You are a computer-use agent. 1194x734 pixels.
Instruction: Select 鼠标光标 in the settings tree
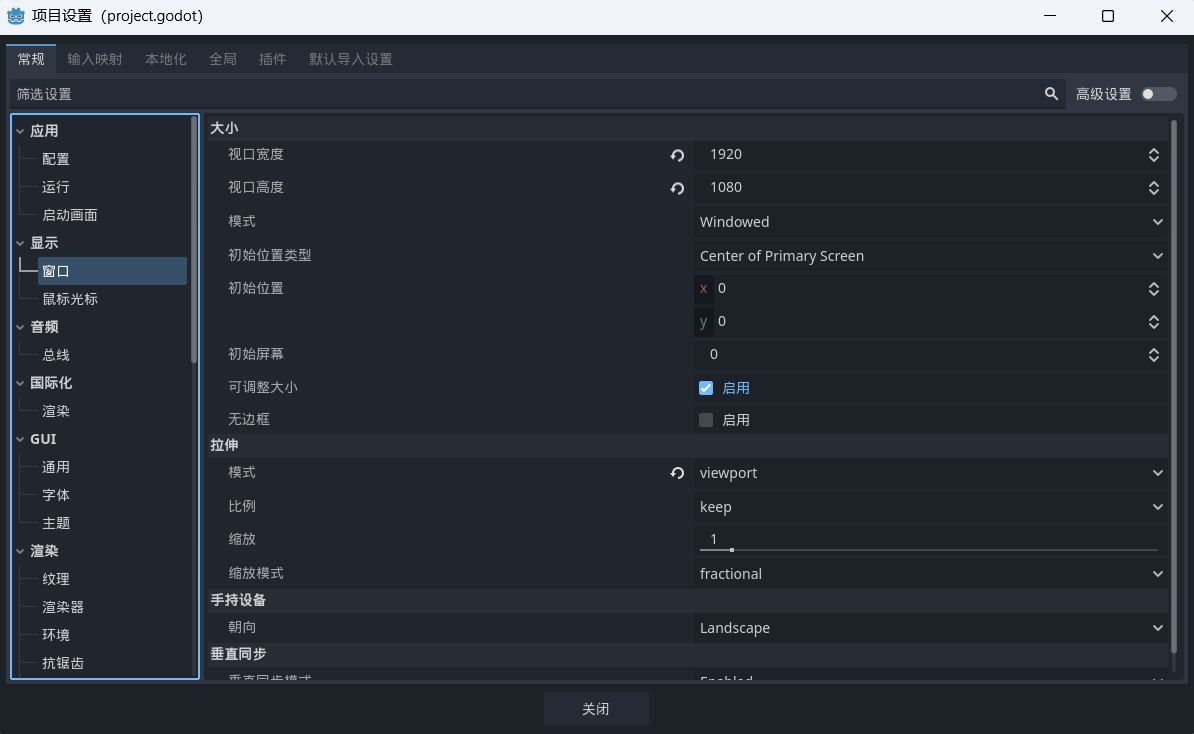point(70,299)
